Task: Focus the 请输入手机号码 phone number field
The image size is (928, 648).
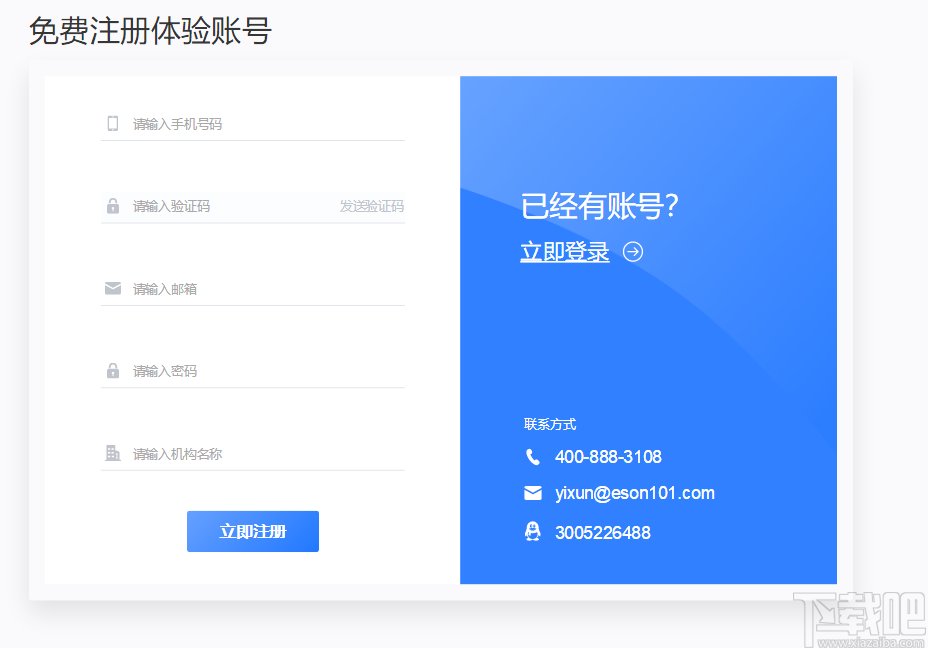Action: 253,124
